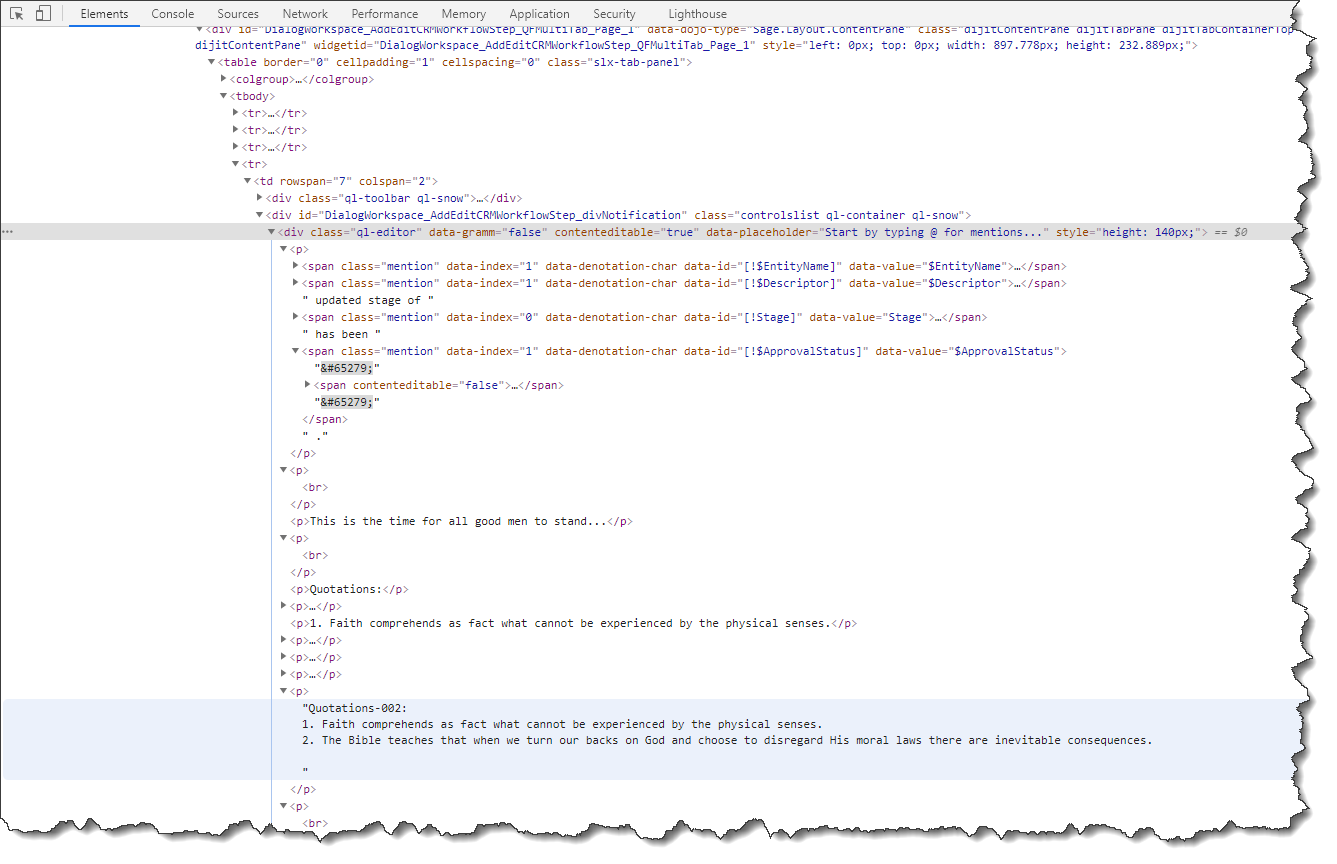
Task: Collapse the slx-tab-panel table node
Action: (x=212, y=62)
